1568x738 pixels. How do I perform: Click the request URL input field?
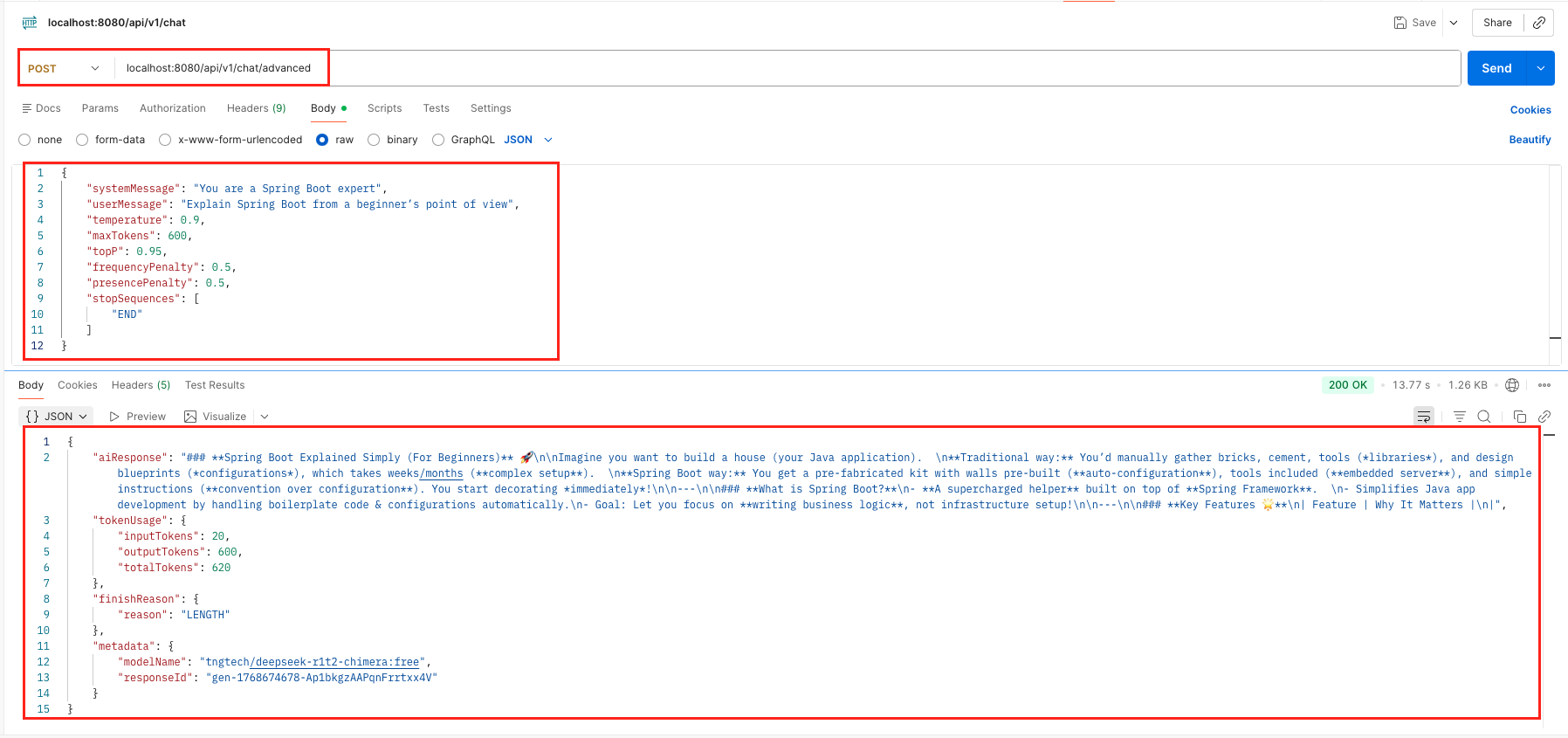coord(786,68)
